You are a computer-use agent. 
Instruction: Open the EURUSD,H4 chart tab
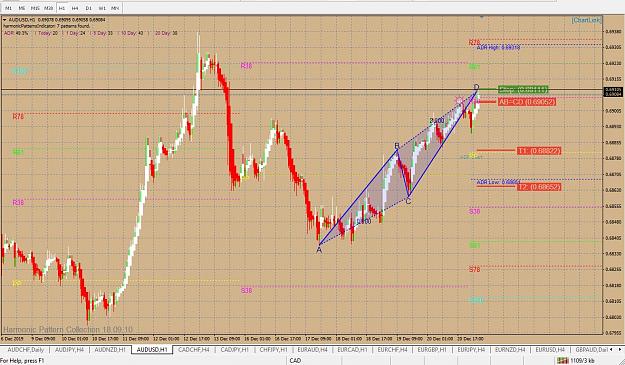click(x=551, y=349)
